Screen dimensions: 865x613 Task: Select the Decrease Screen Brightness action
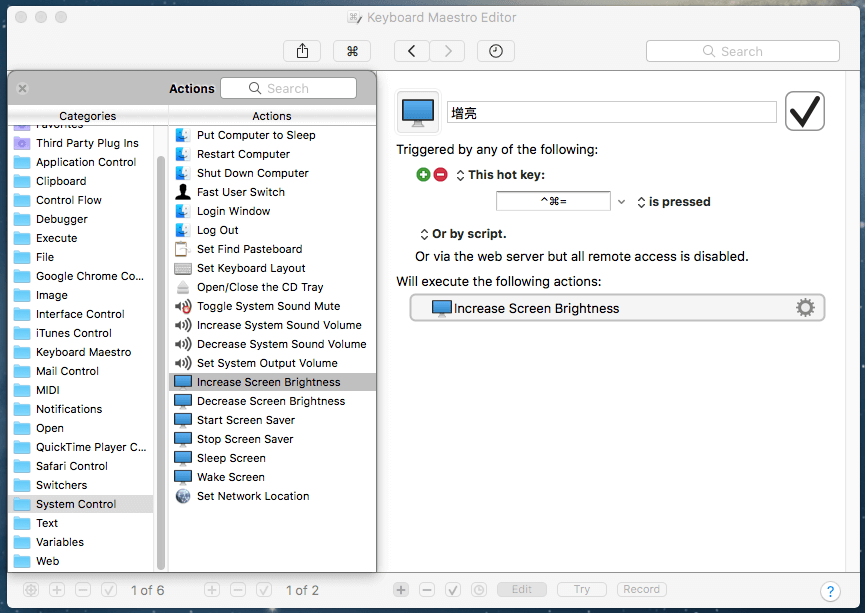[x=270, y=401]
